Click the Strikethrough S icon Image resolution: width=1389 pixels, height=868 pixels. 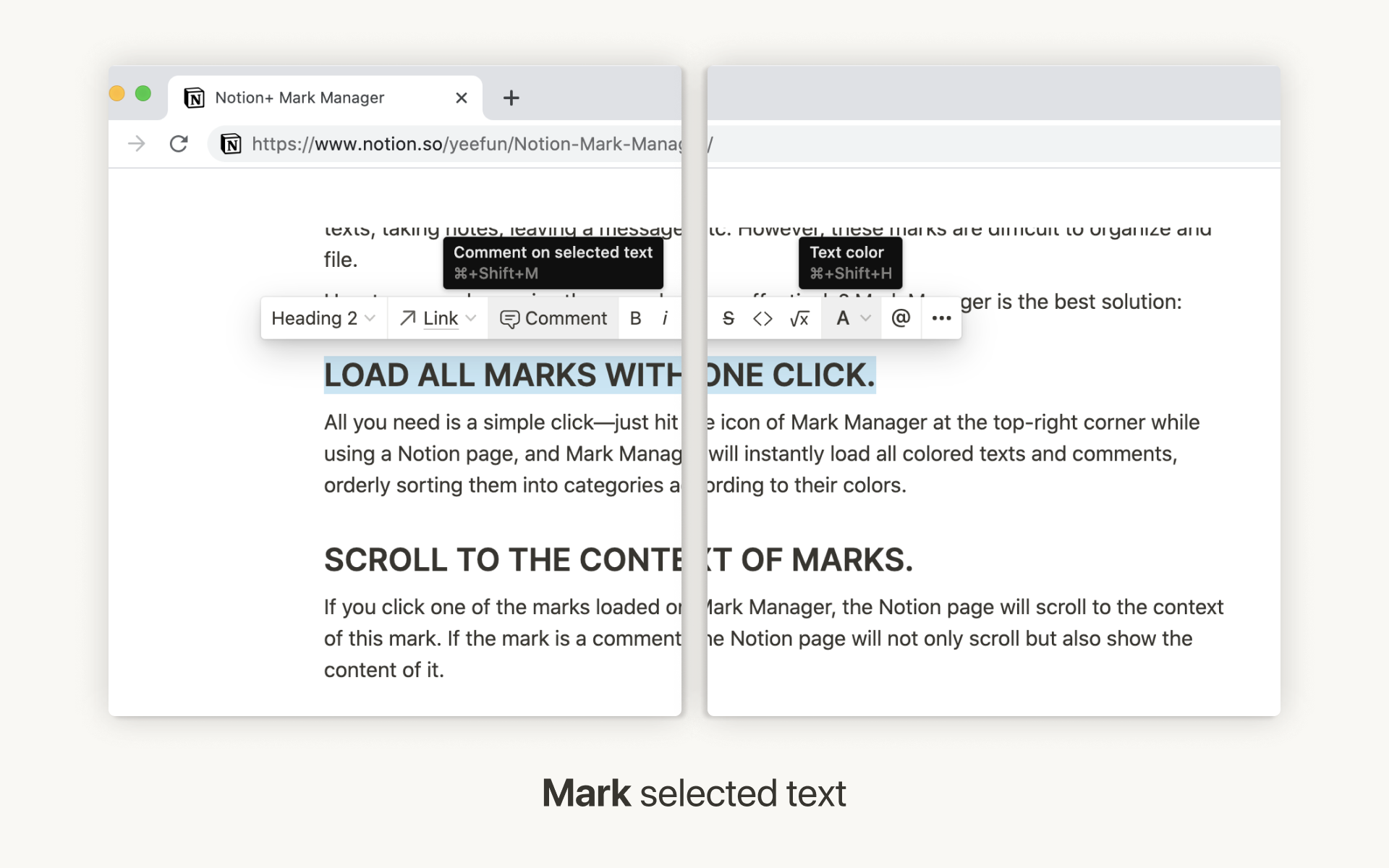[x=726, y=319]
